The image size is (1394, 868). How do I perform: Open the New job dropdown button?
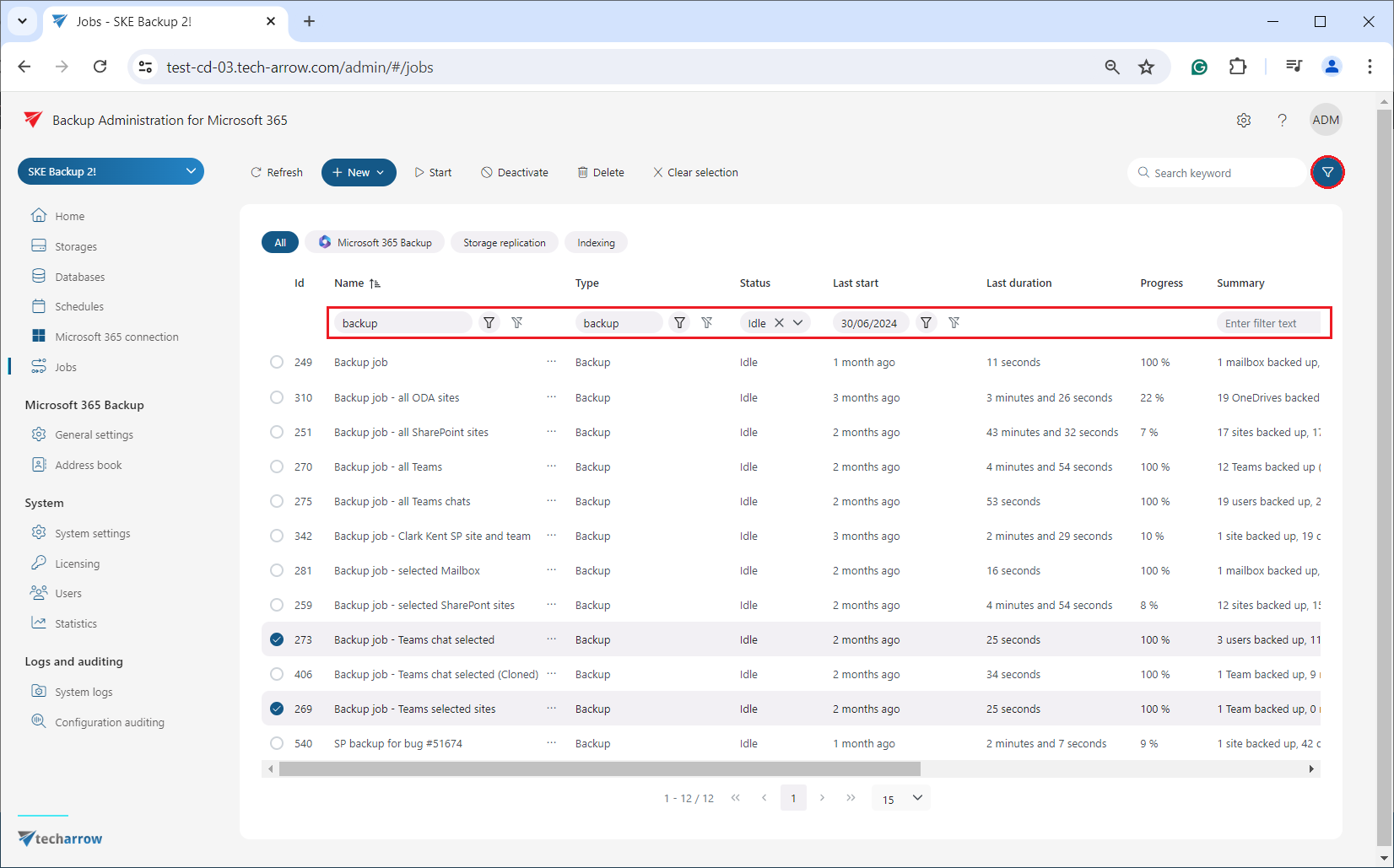(x=359, y=172)
